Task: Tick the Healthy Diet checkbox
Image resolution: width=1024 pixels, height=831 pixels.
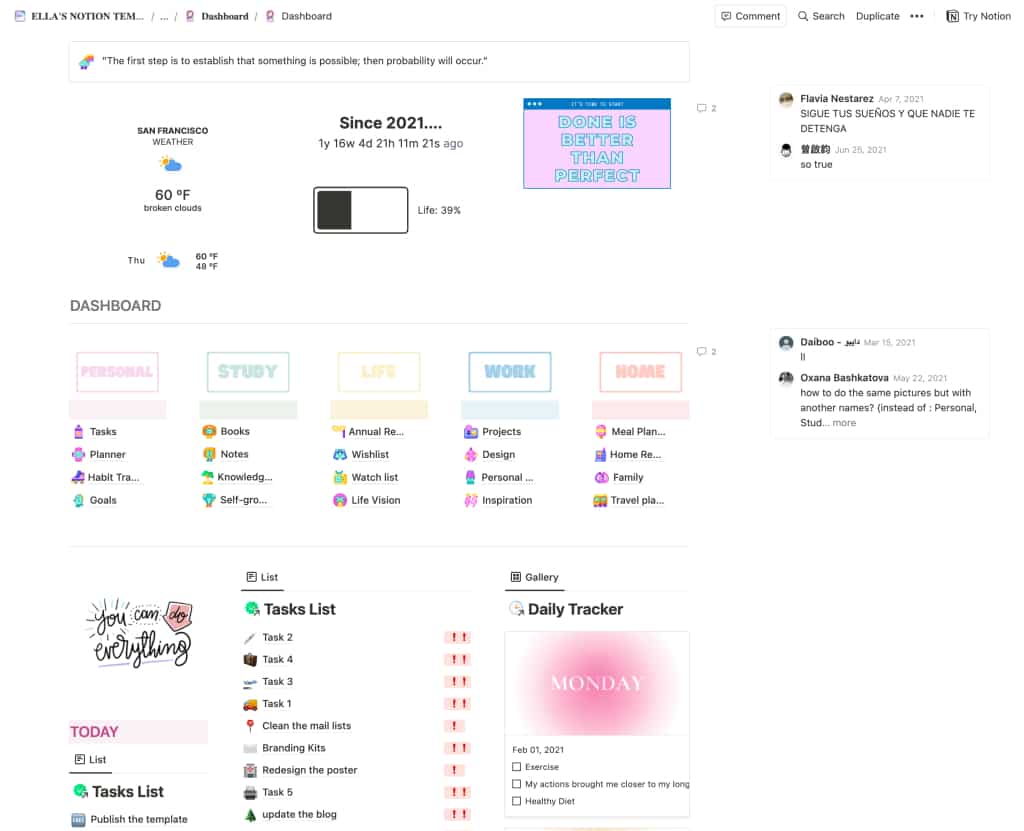Action: click(516, 801)
